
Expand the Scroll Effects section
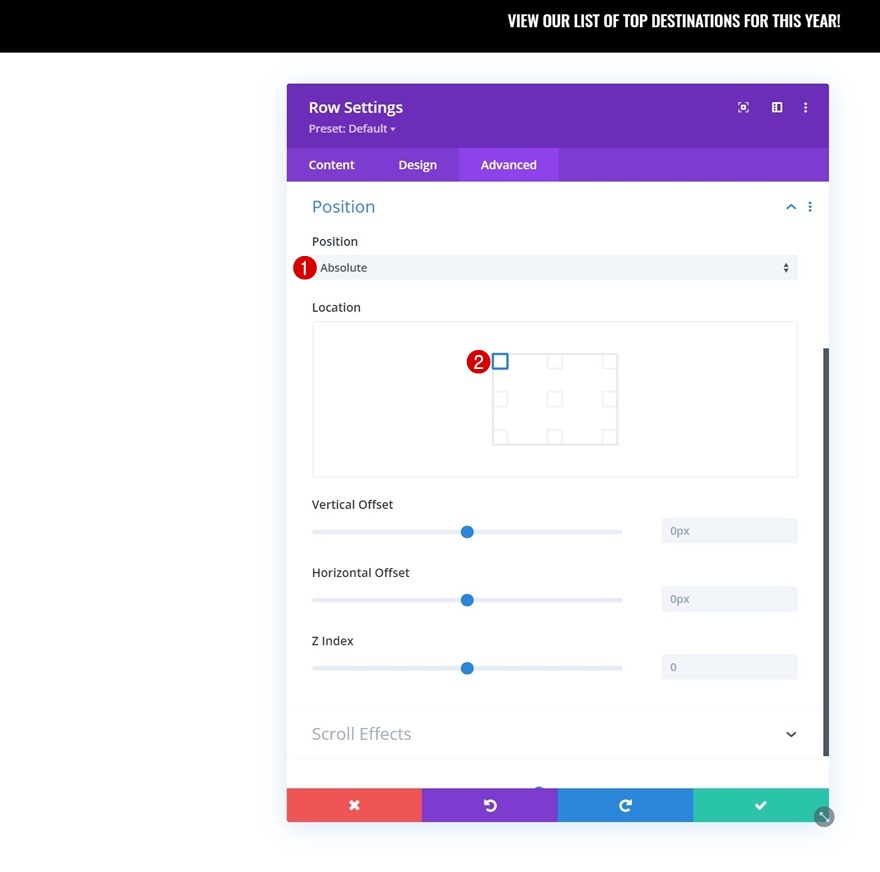[x=791, y=734]
